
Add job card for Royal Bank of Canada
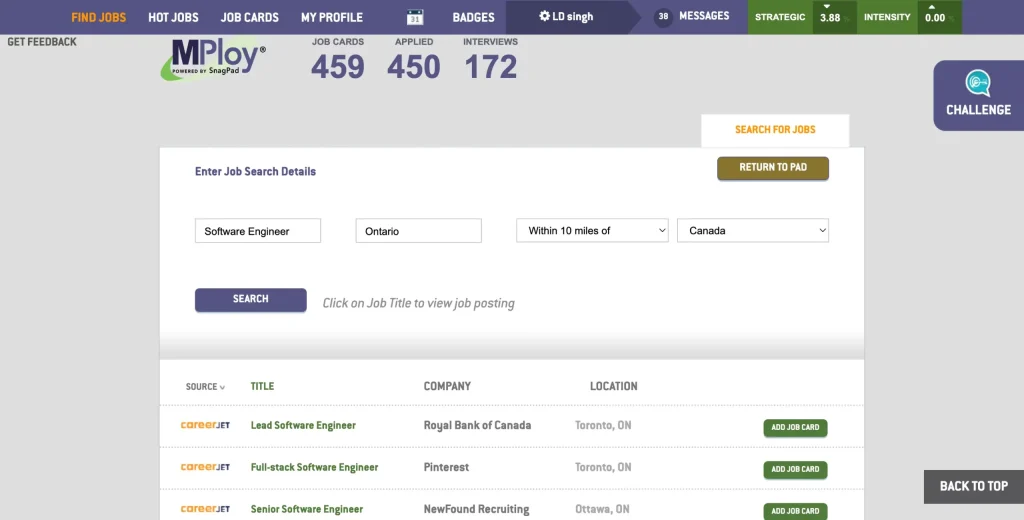[x=795, y=428]
